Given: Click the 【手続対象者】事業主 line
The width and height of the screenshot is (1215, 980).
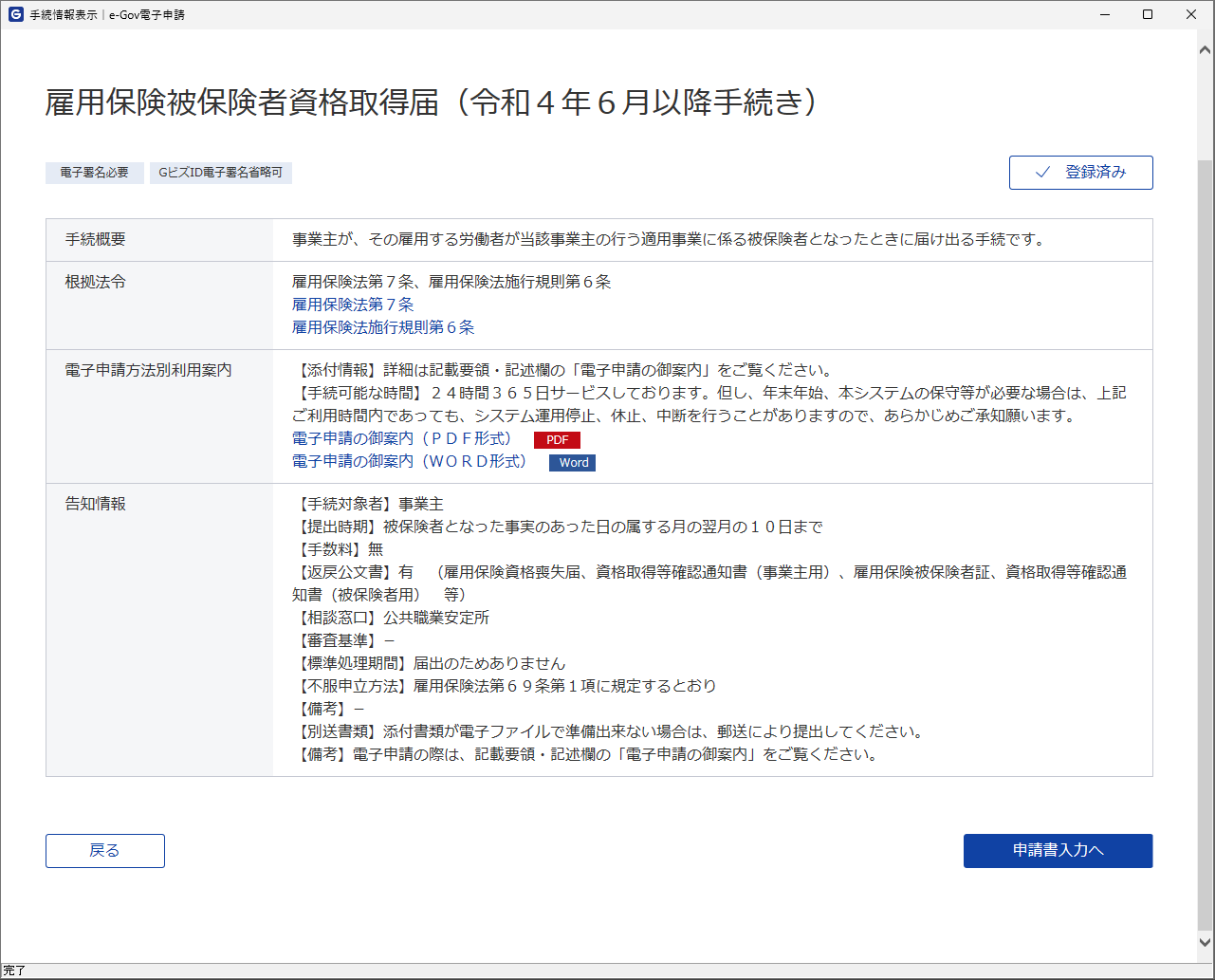Looking at the screenshot, I should click(x=368, y=505).
